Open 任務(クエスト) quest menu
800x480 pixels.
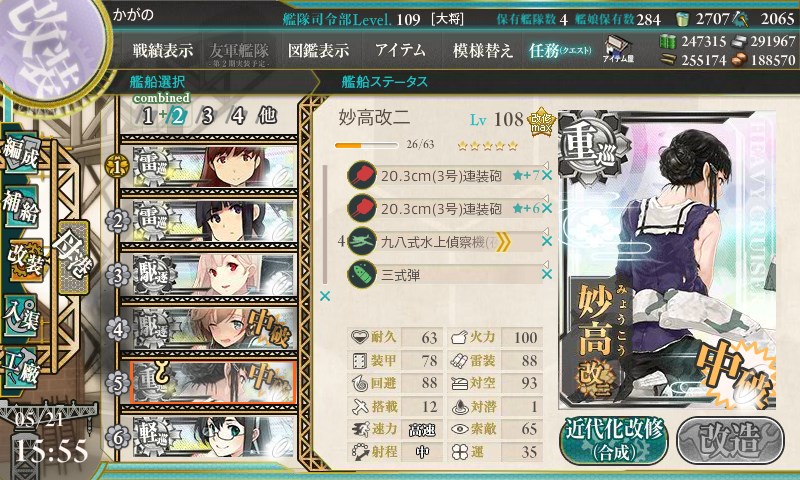point(560,50)
